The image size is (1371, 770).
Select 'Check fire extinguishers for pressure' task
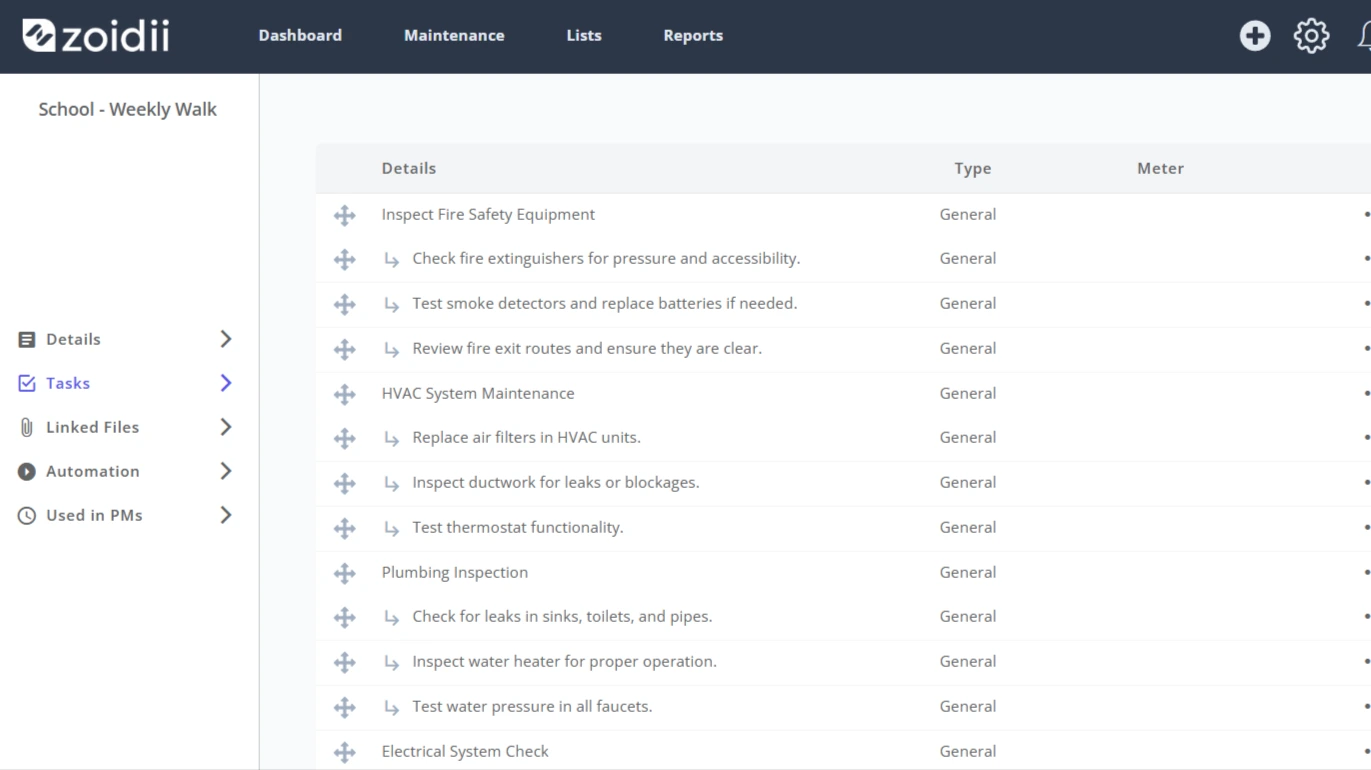(606, 258)
